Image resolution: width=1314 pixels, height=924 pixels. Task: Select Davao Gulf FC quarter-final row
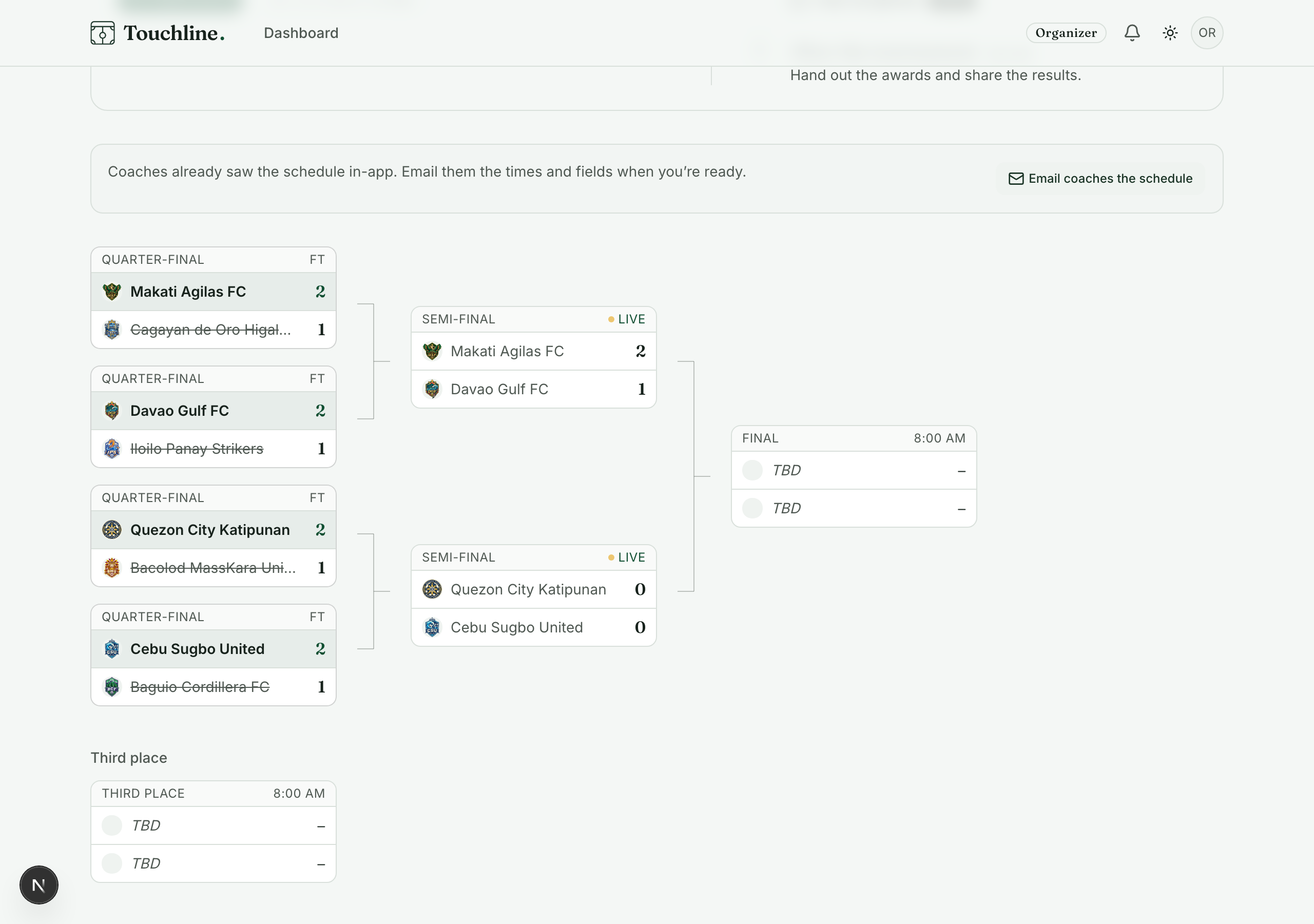[214, 411]
